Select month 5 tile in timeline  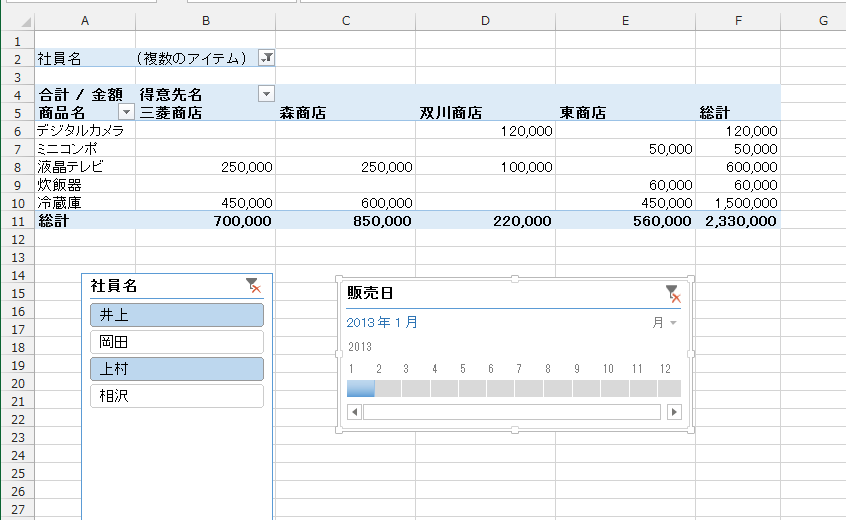click(x=473, y=388)
